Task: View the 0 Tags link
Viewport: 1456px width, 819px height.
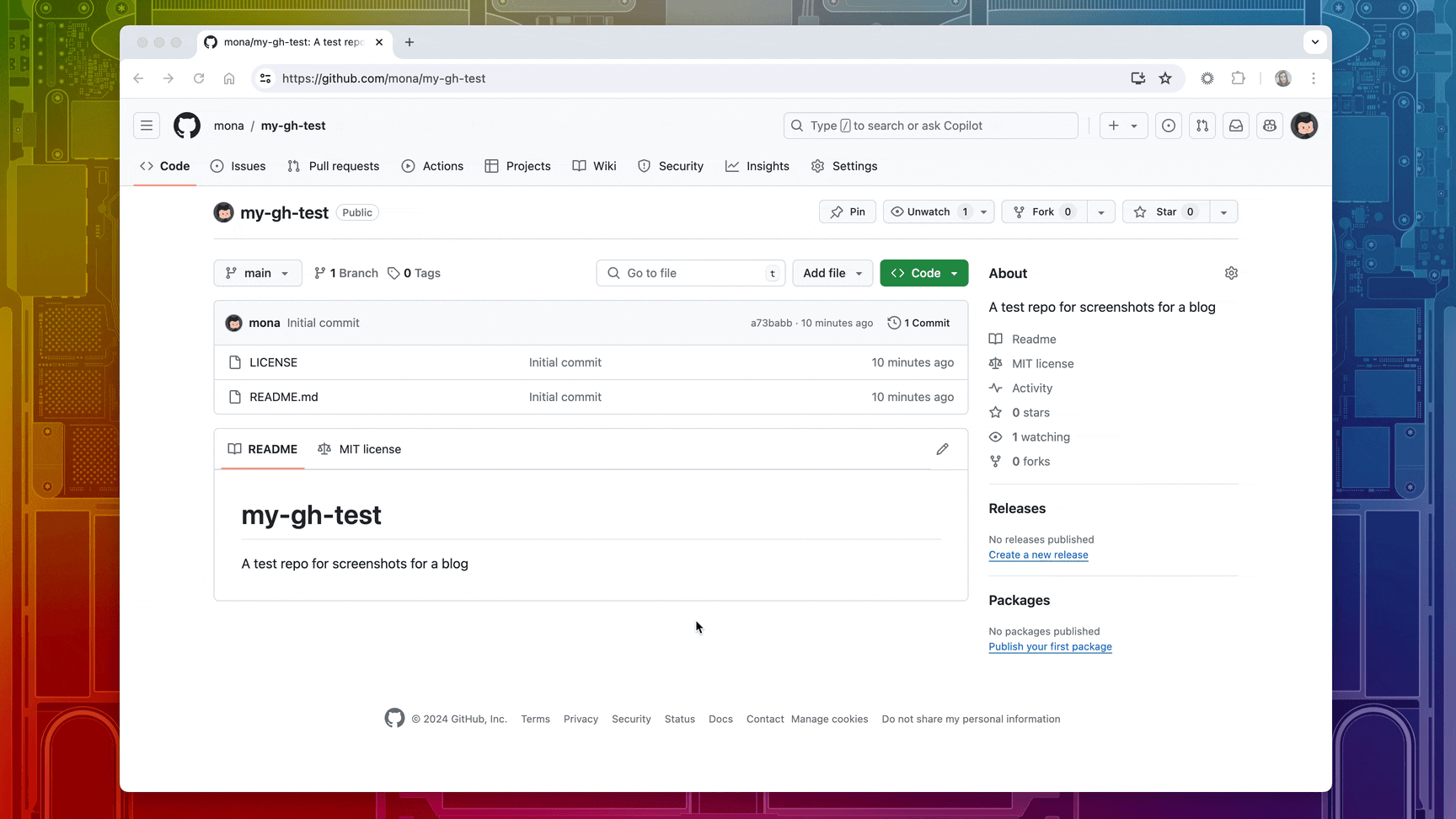Action: point(414,273)
